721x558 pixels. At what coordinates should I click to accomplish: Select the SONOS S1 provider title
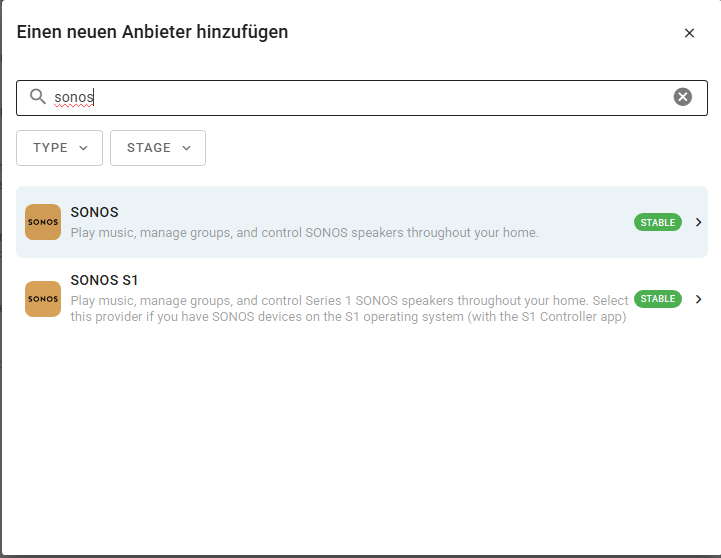104,280
